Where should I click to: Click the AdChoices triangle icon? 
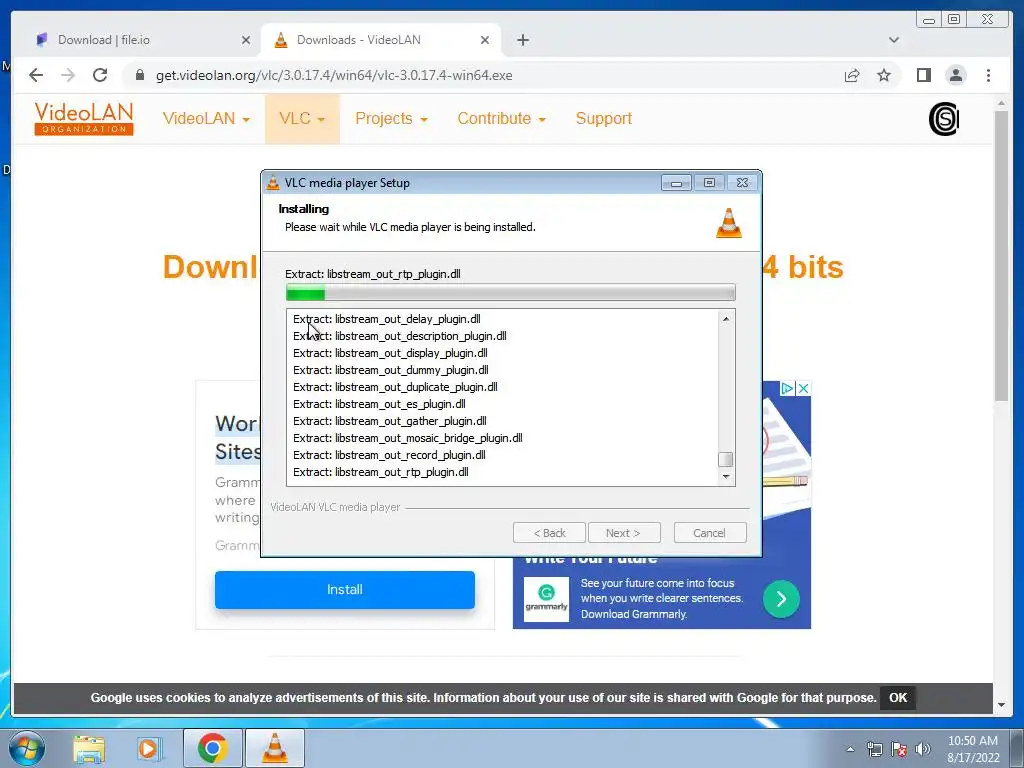pos(788,389)
